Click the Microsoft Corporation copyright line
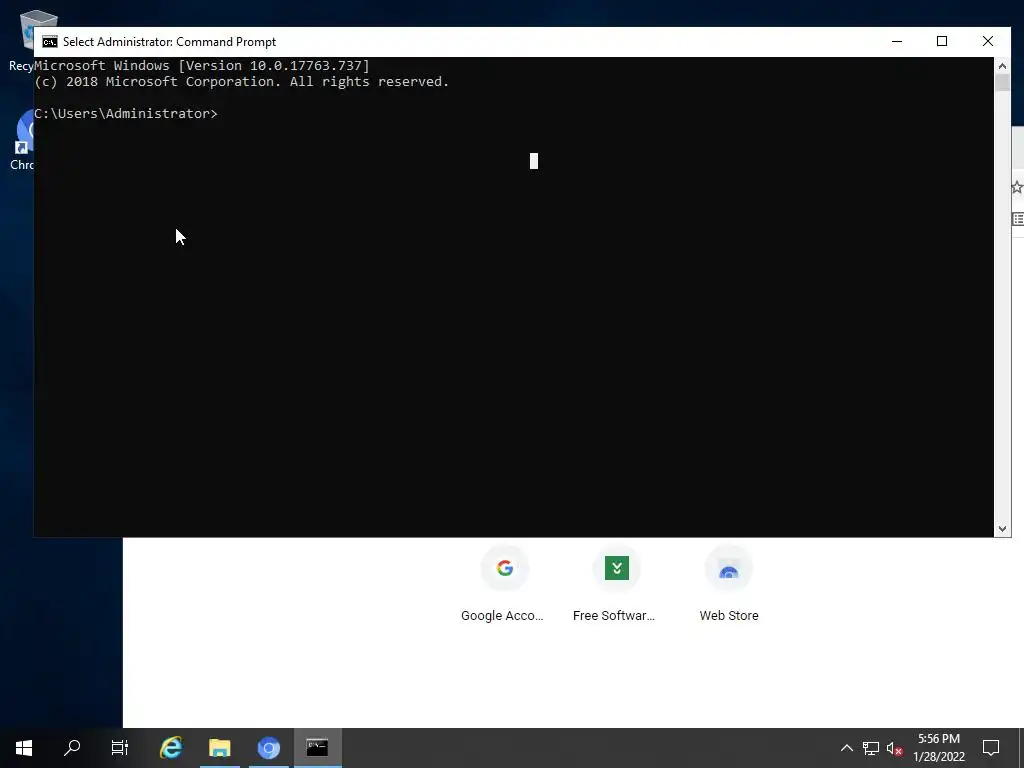The height and width of the screenshot is (768, 1024). pyautogui.click(x=242, y=82)
